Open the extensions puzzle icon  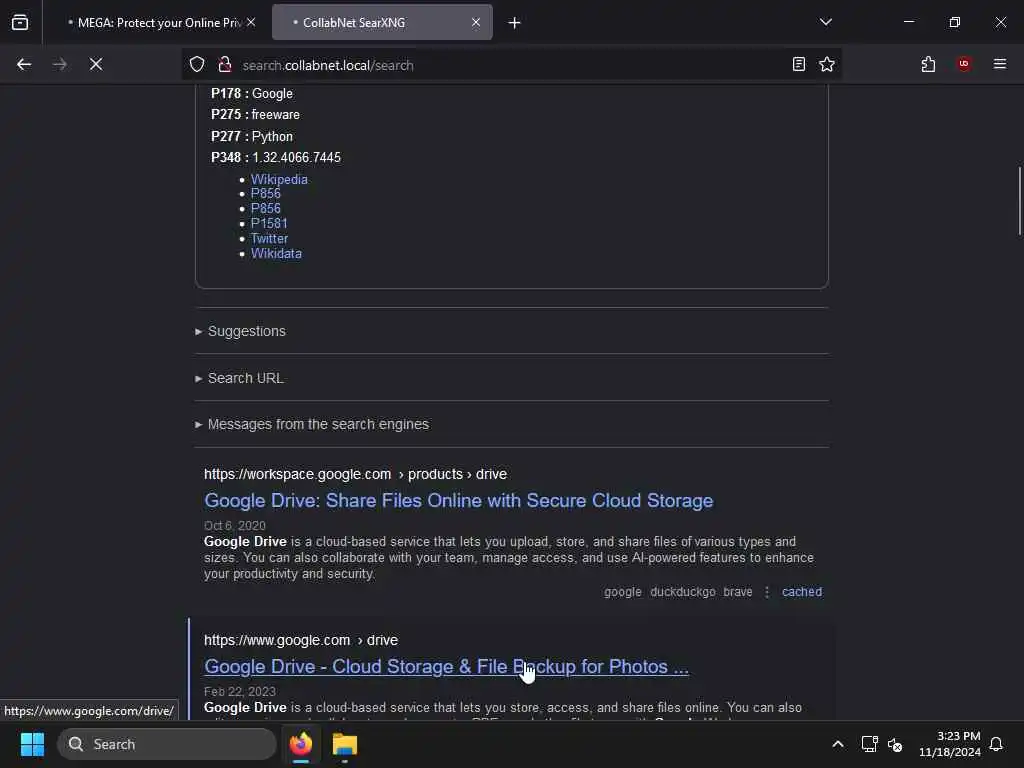(929, 64)
